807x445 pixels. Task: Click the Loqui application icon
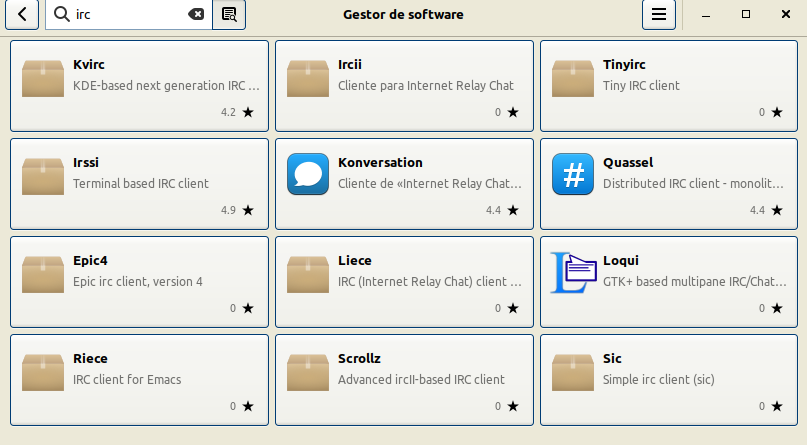[573, 272]
